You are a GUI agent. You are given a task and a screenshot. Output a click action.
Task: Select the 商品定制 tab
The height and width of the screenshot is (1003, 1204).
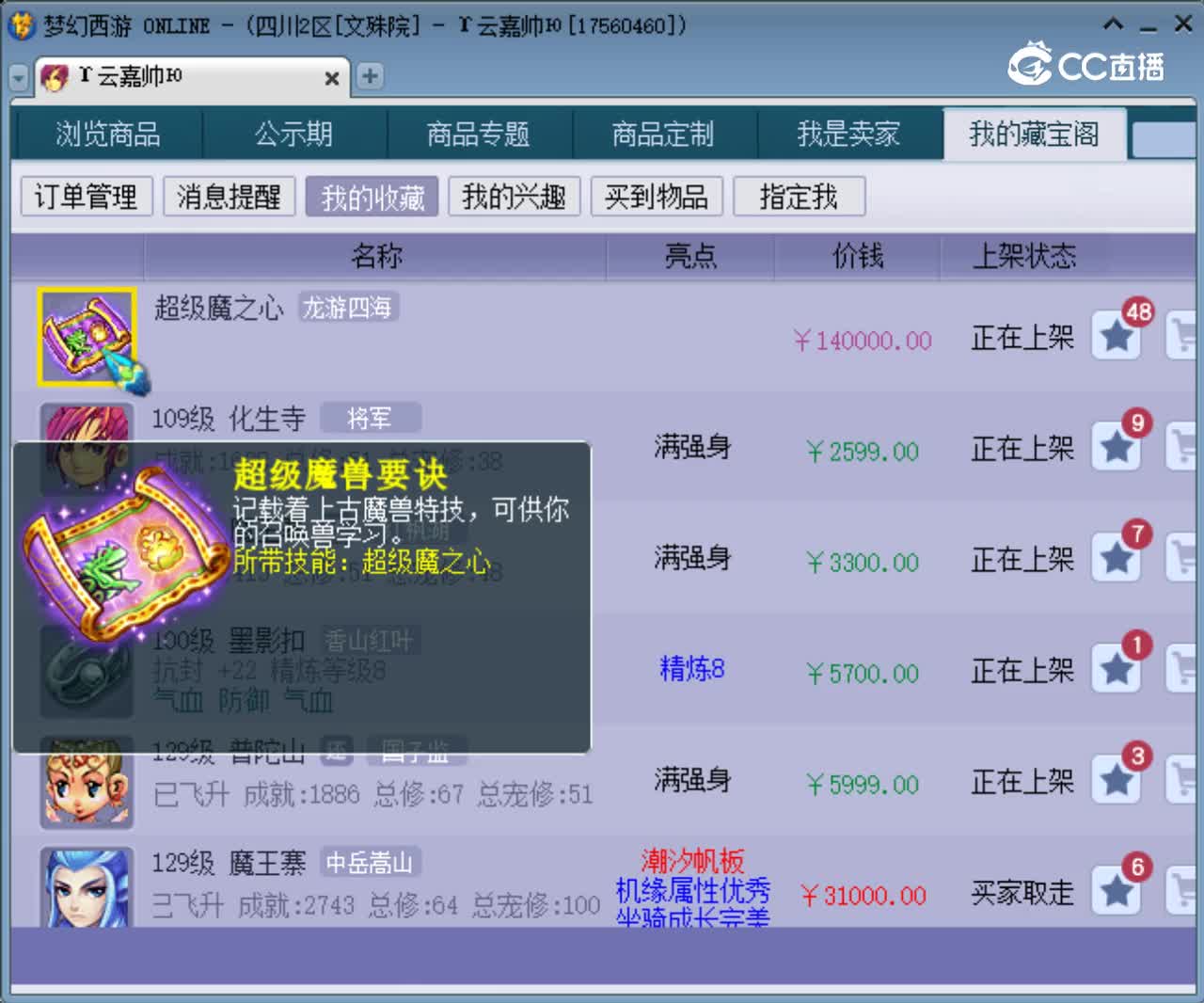663,134
